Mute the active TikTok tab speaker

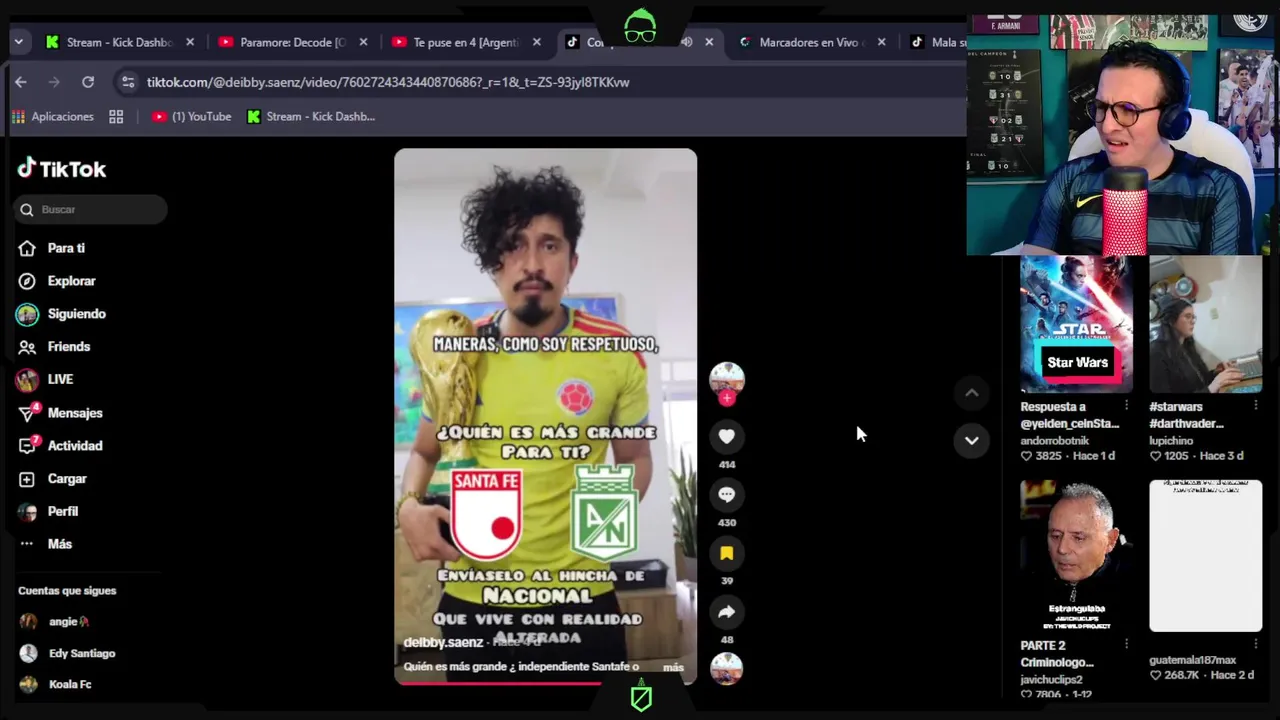(687, 42)
